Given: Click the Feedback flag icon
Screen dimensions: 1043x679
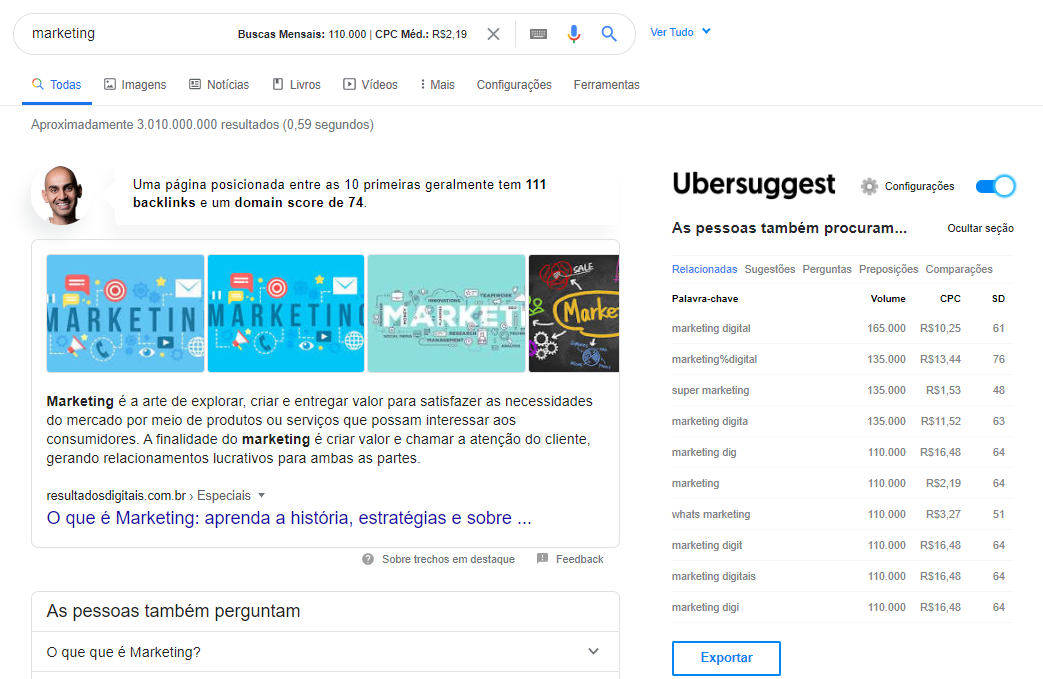Looking at the screenshot, I should [542, 559].
